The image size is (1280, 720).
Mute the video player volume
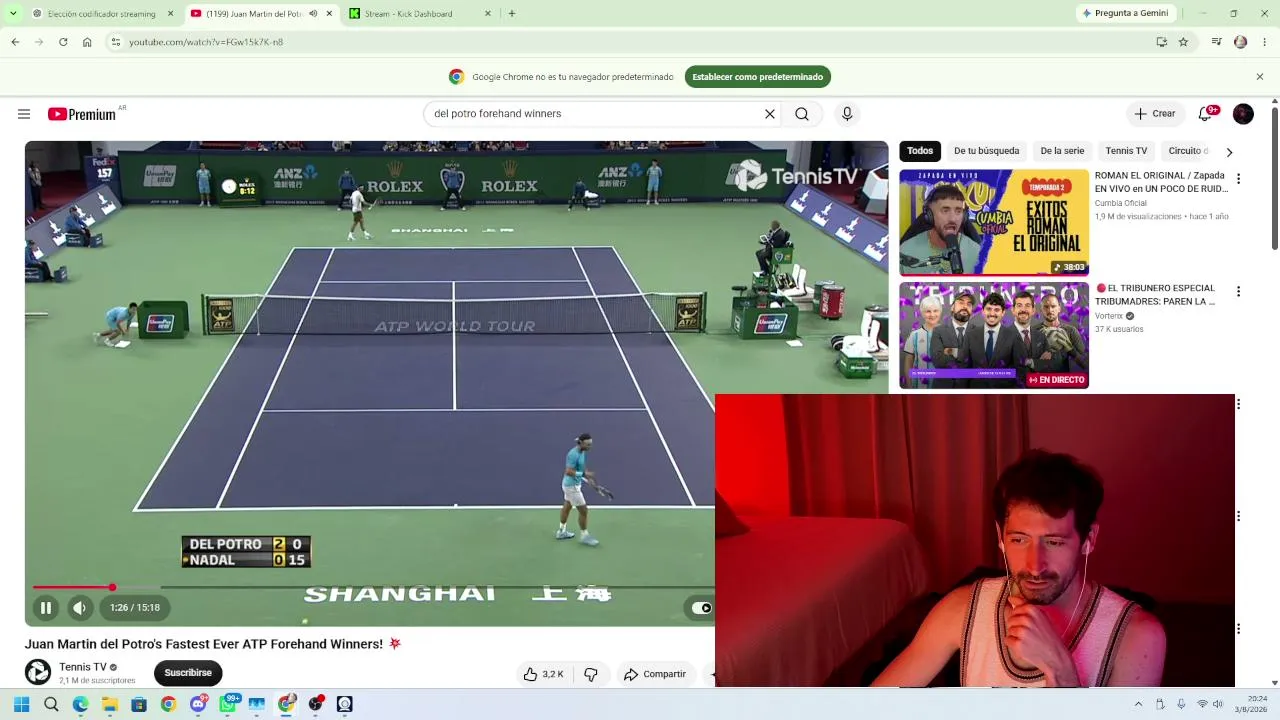79,607
